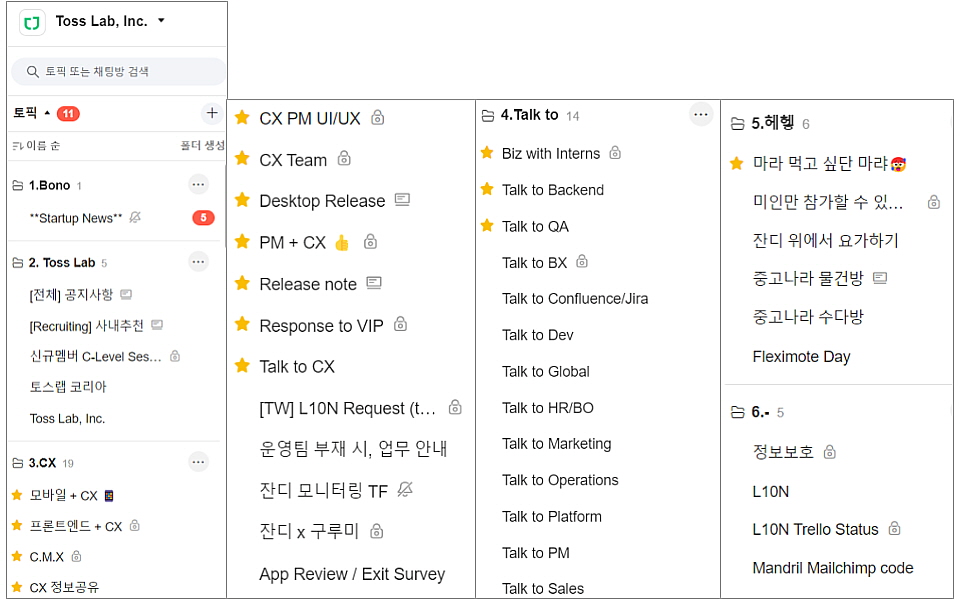960x600 pixels.
Task: Click the unread badge 5 on Startup News
Action: point(203,218)
